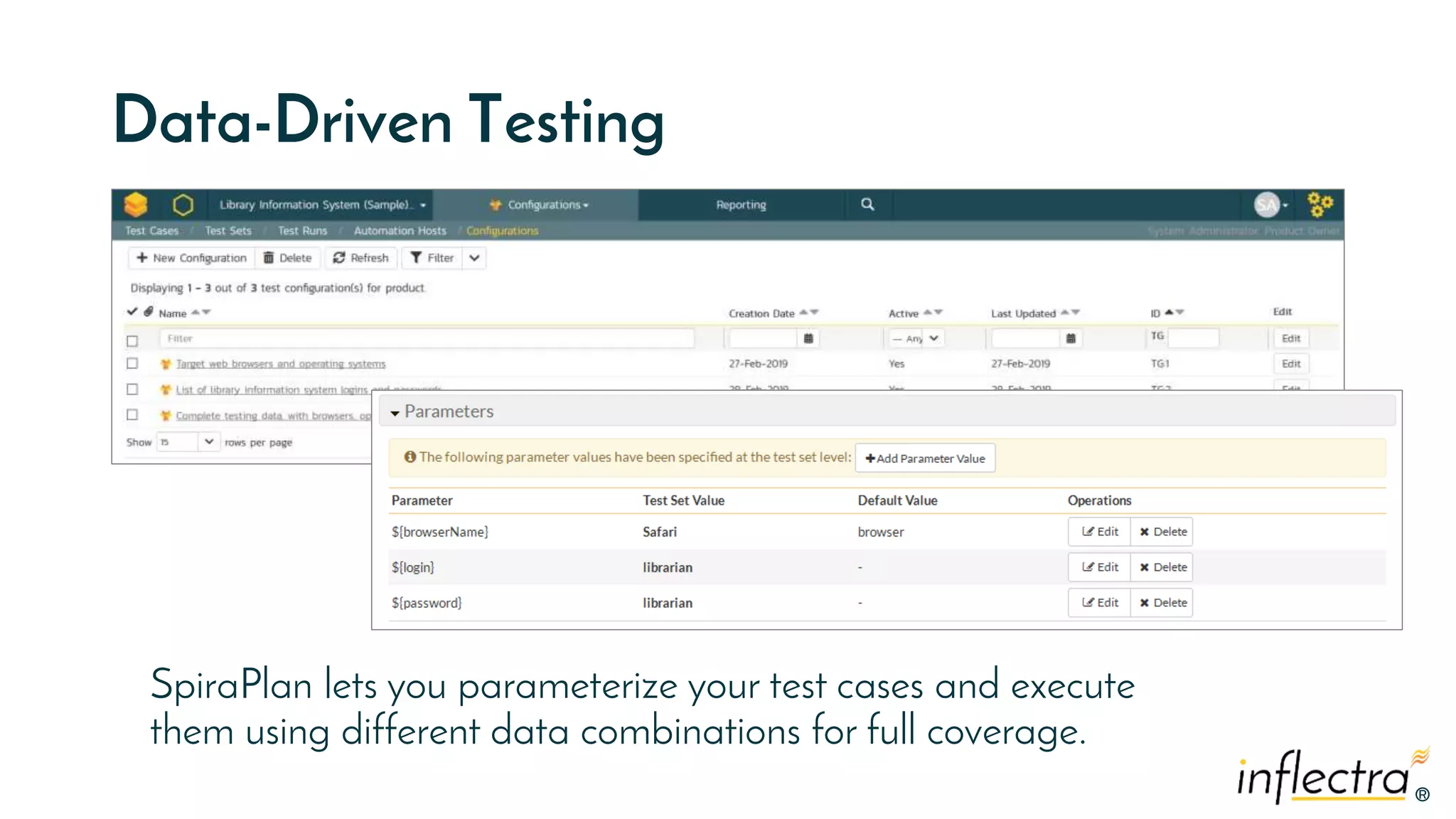Screen dimensions: 1456x819
Task: Go to Test Cases tab
Action: [x=151, y=230]
